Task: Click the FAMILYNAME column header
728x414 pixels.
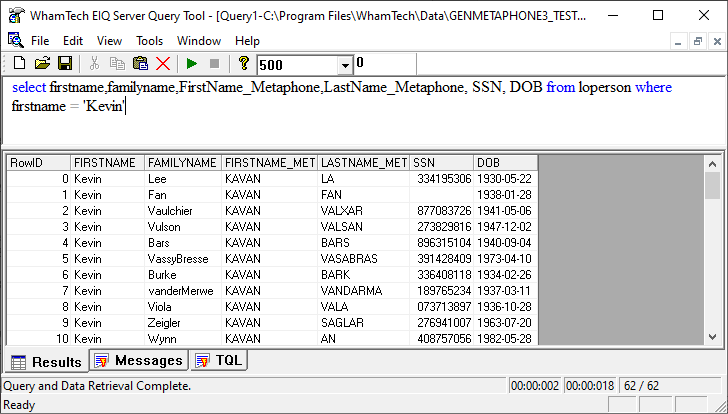Action: tap(181, 163)
